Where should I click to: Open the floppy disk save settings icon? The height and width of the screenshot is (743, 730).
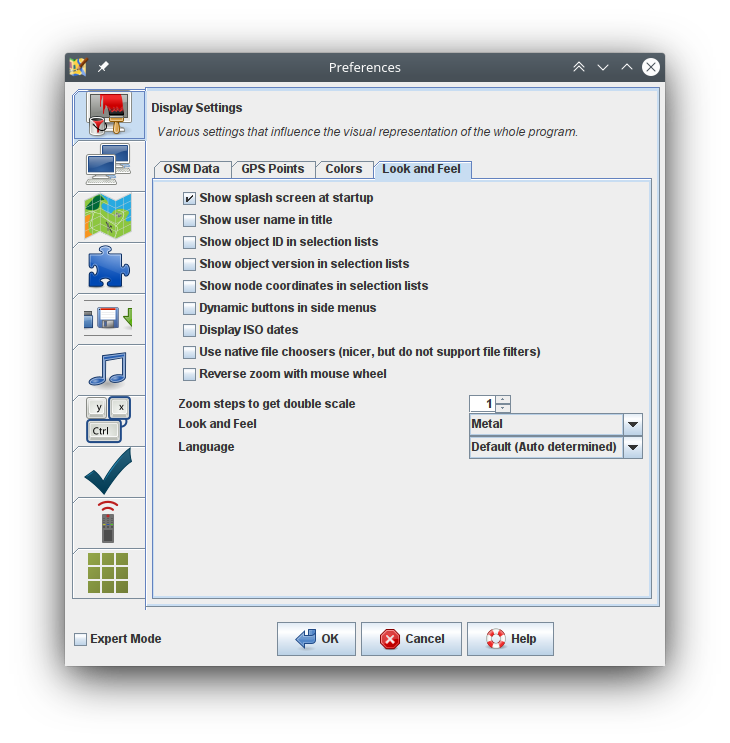(108, 318)
